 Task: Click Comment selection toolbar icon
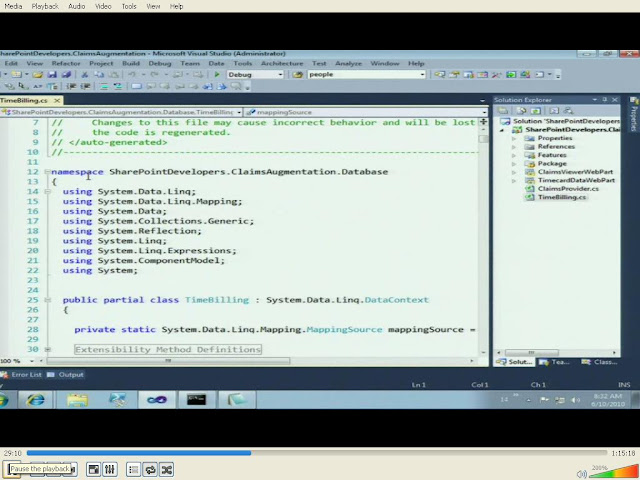104,86
